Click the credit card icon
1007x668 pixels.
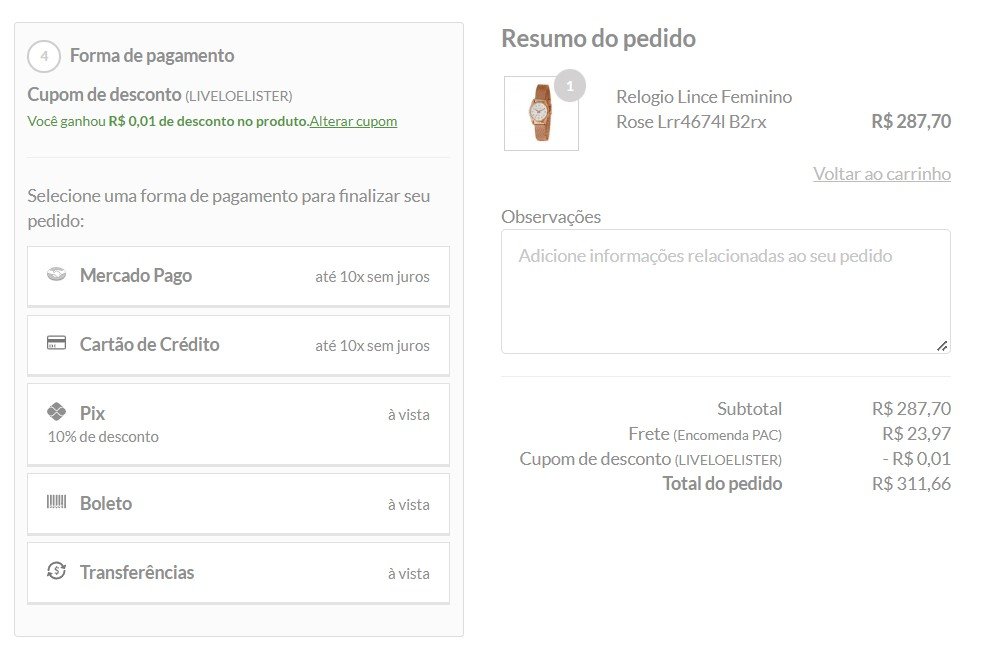[x=57, y=343]
